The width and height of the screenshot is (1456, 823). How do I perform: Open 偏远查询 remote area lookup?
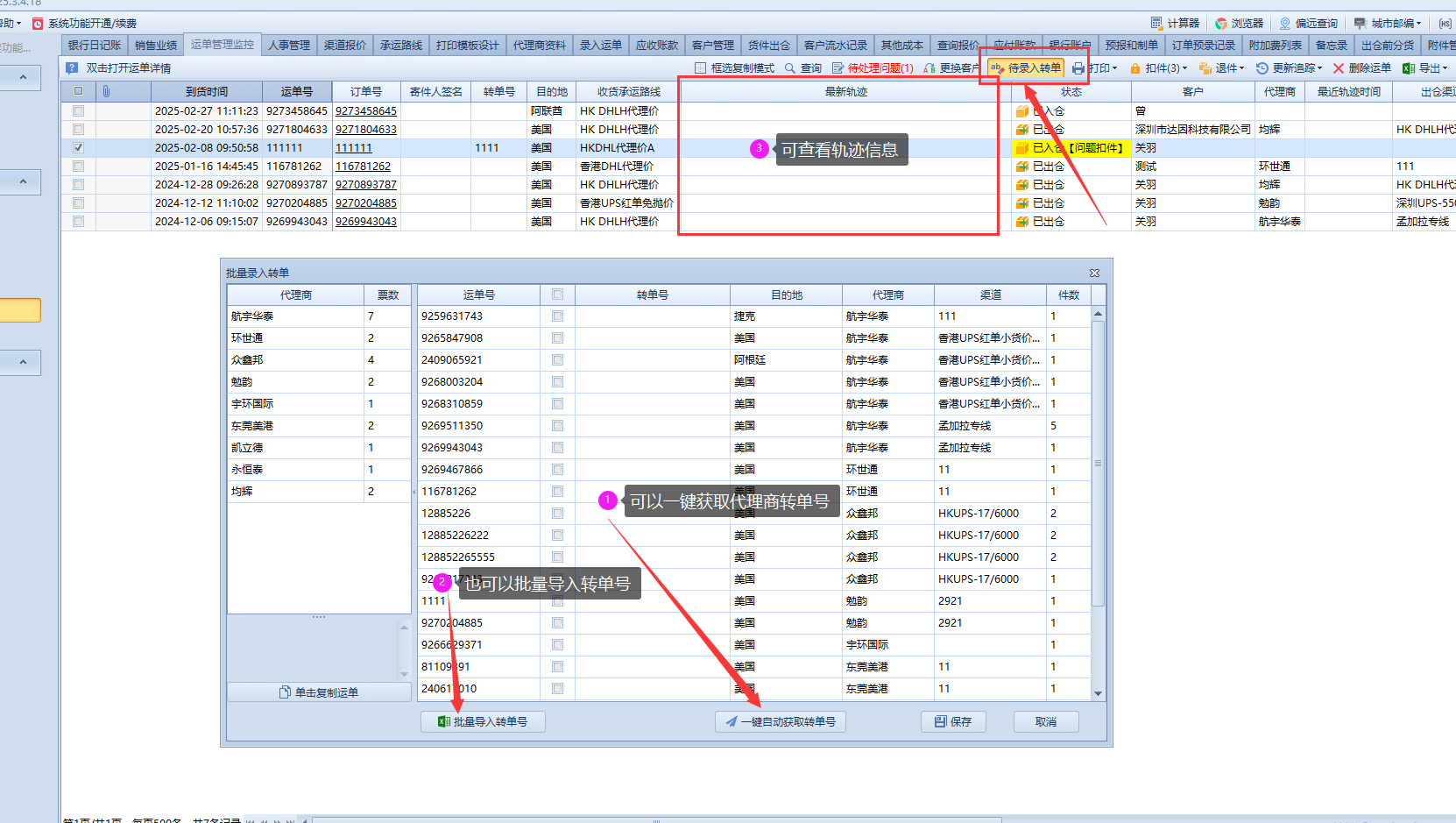click(x=1308, y=24)
